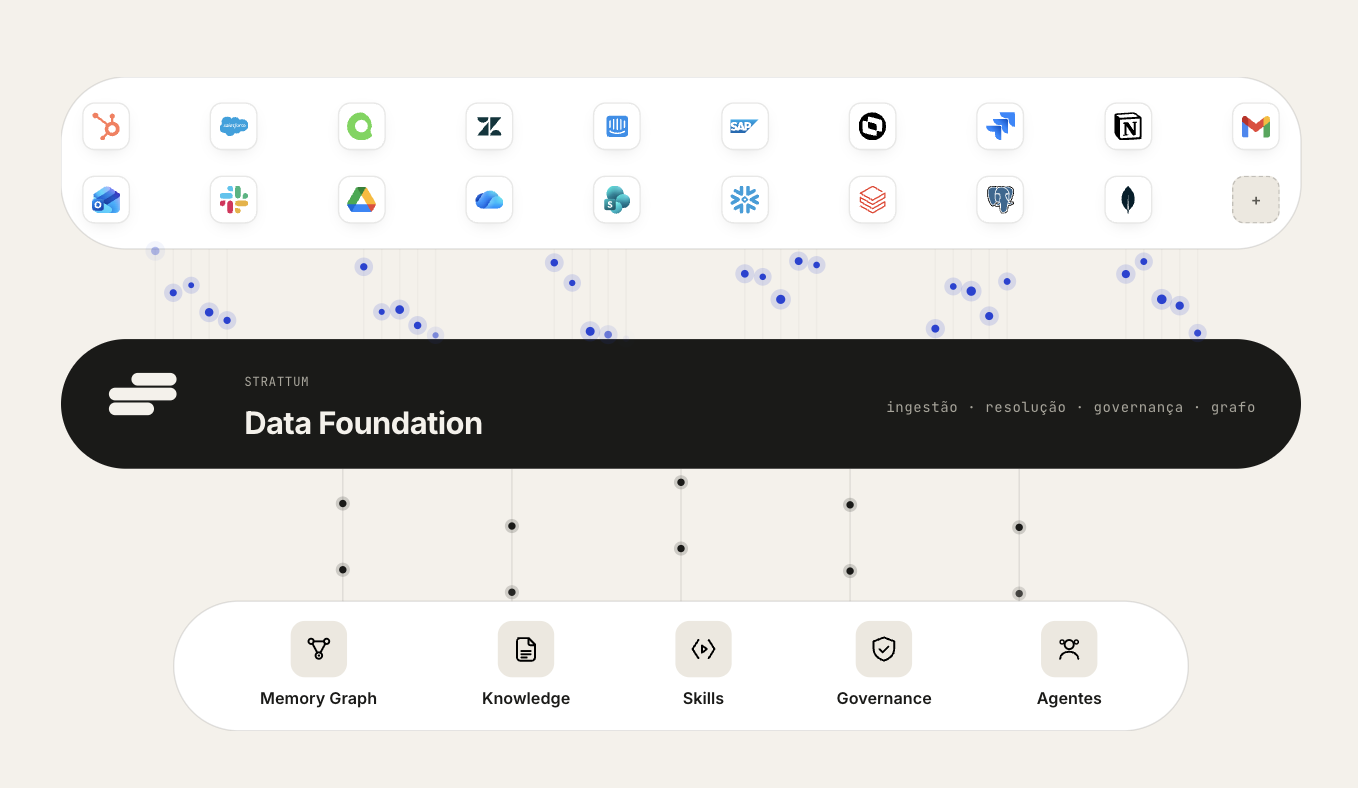Click the PostgreSQL elephant icon
Image resolution: width=1358 pixels, height=788 pixels.
click(x=1000, y=200)
